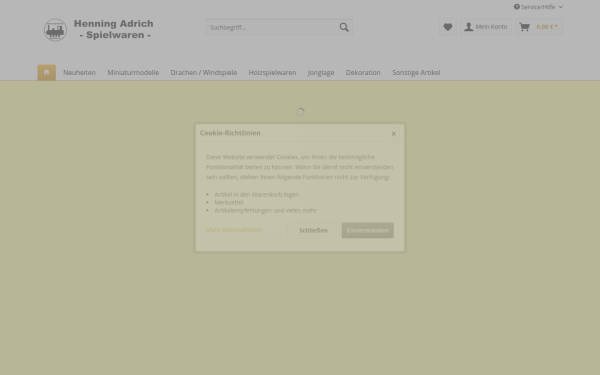The height and width of the screenshot is (375, 600).
Task: Click the 'Merkzettel' list item
Action: point(229,202)
